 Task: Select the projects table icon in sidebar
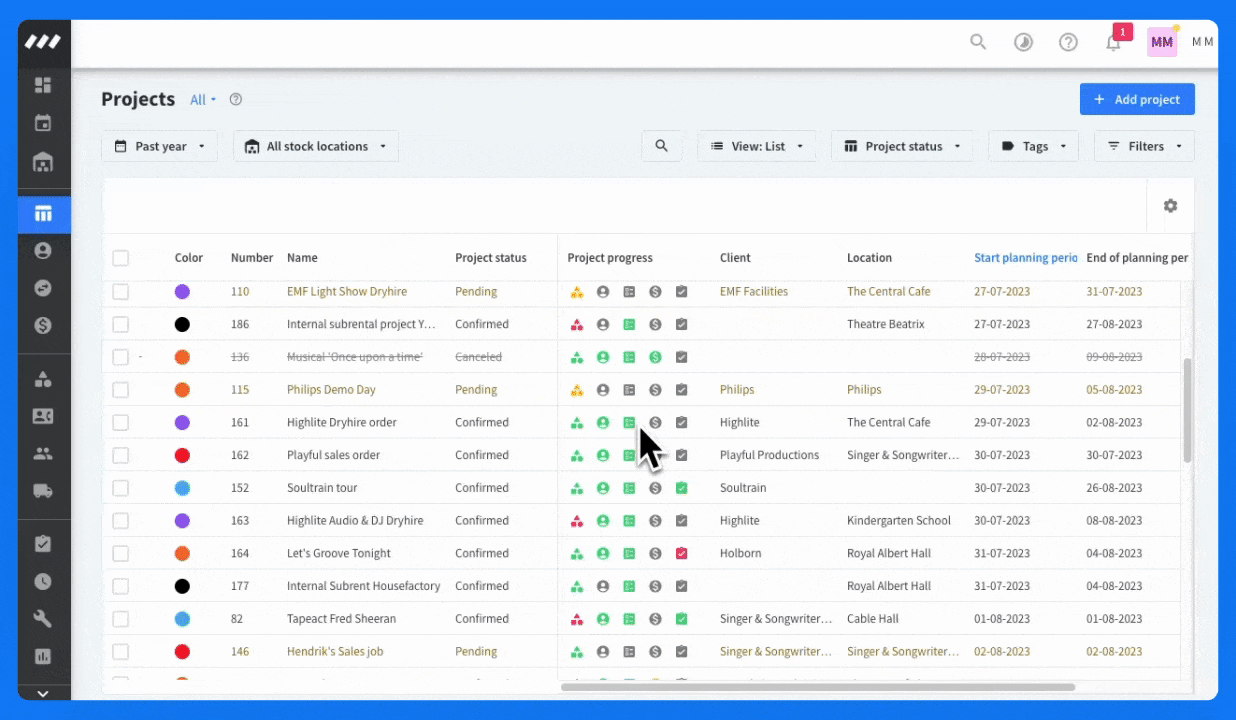point(43,213)
